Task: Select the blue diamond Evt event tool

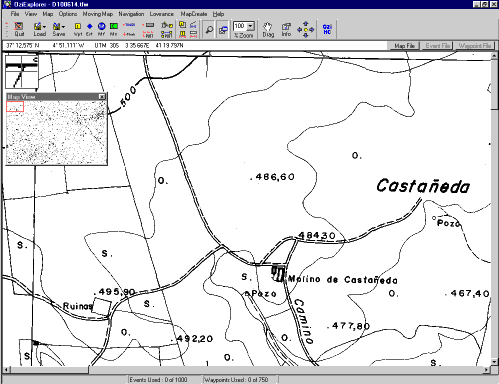Action: [x=89, y=29]
